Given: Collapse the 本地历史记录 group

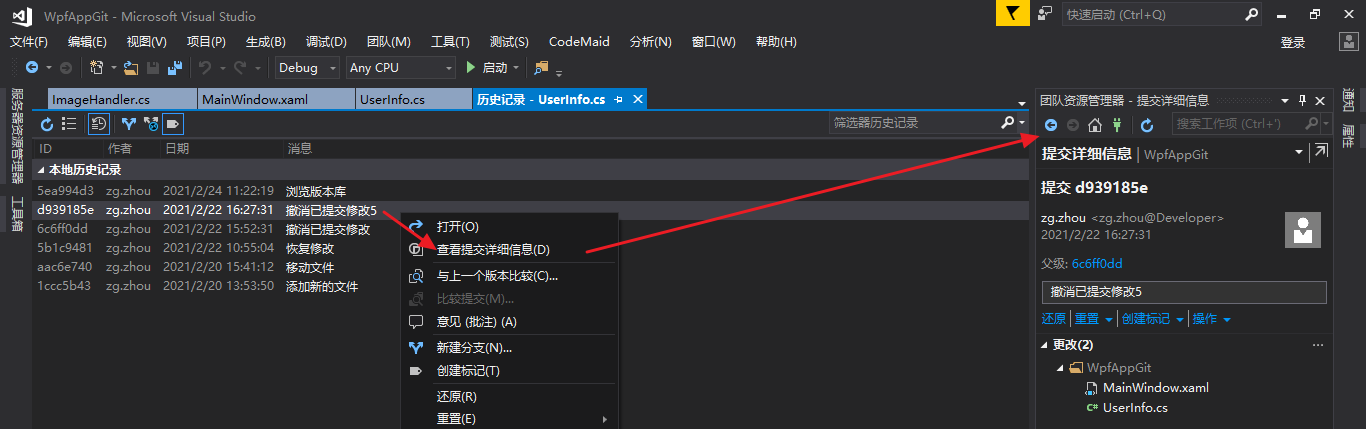Looking at the screenshot, I should [x=41, y=170].
